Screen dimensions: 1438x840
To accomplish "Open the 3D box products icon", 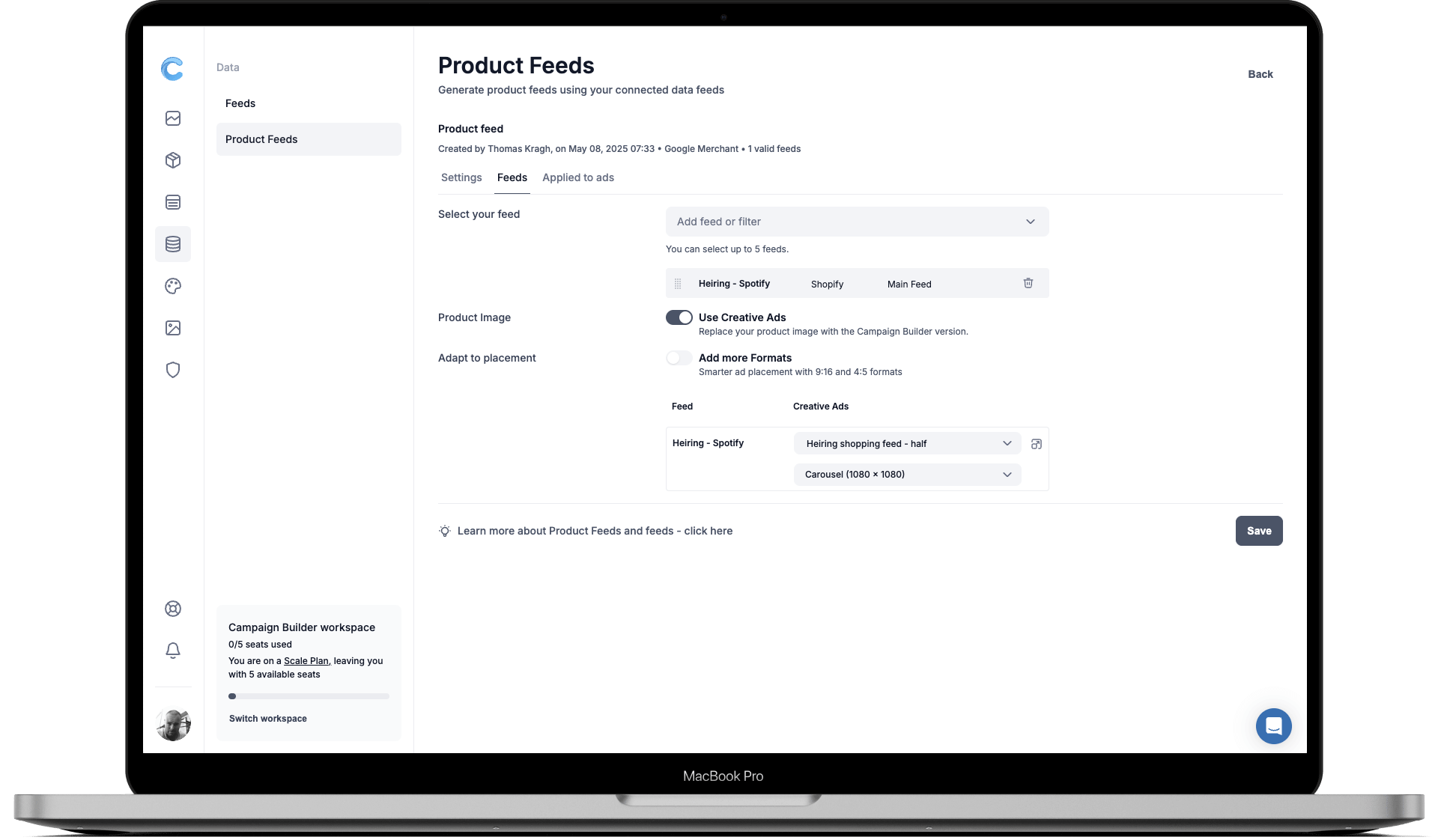I will 173,160.
